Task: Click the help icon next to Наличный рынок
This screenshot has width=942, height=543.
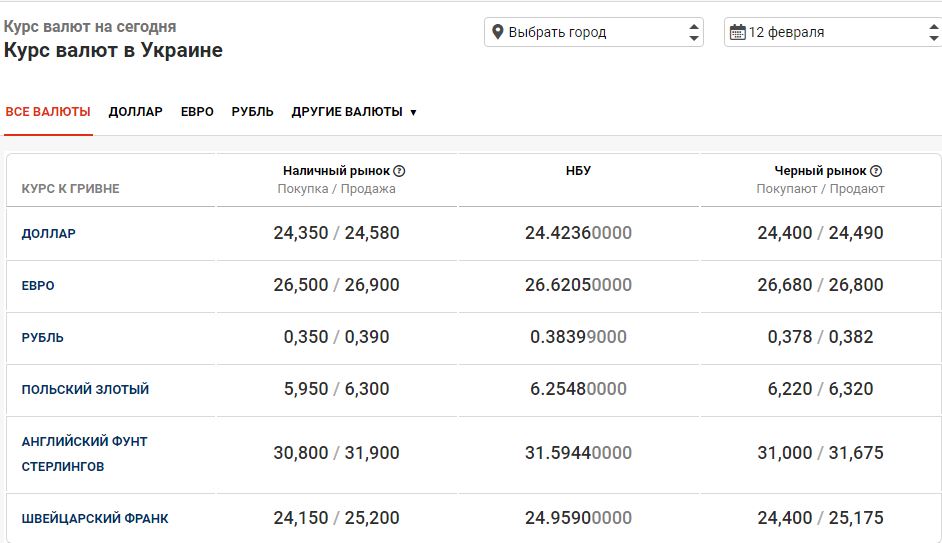Action: coord(399,171)
